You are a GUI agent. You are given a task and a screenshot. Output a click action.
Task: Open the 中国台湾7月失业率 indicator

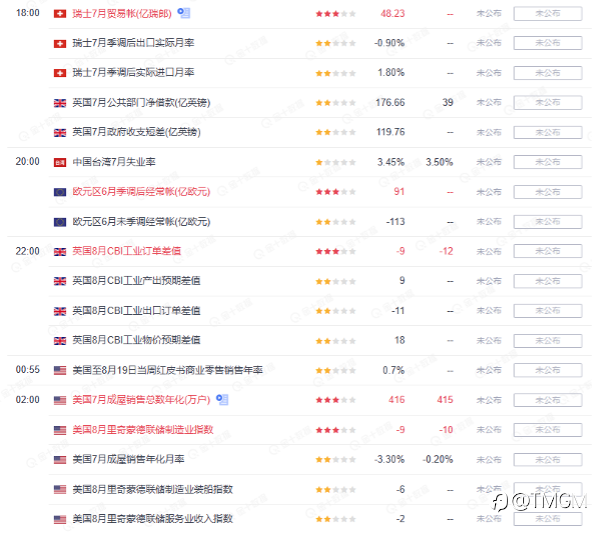pos(114,162)
